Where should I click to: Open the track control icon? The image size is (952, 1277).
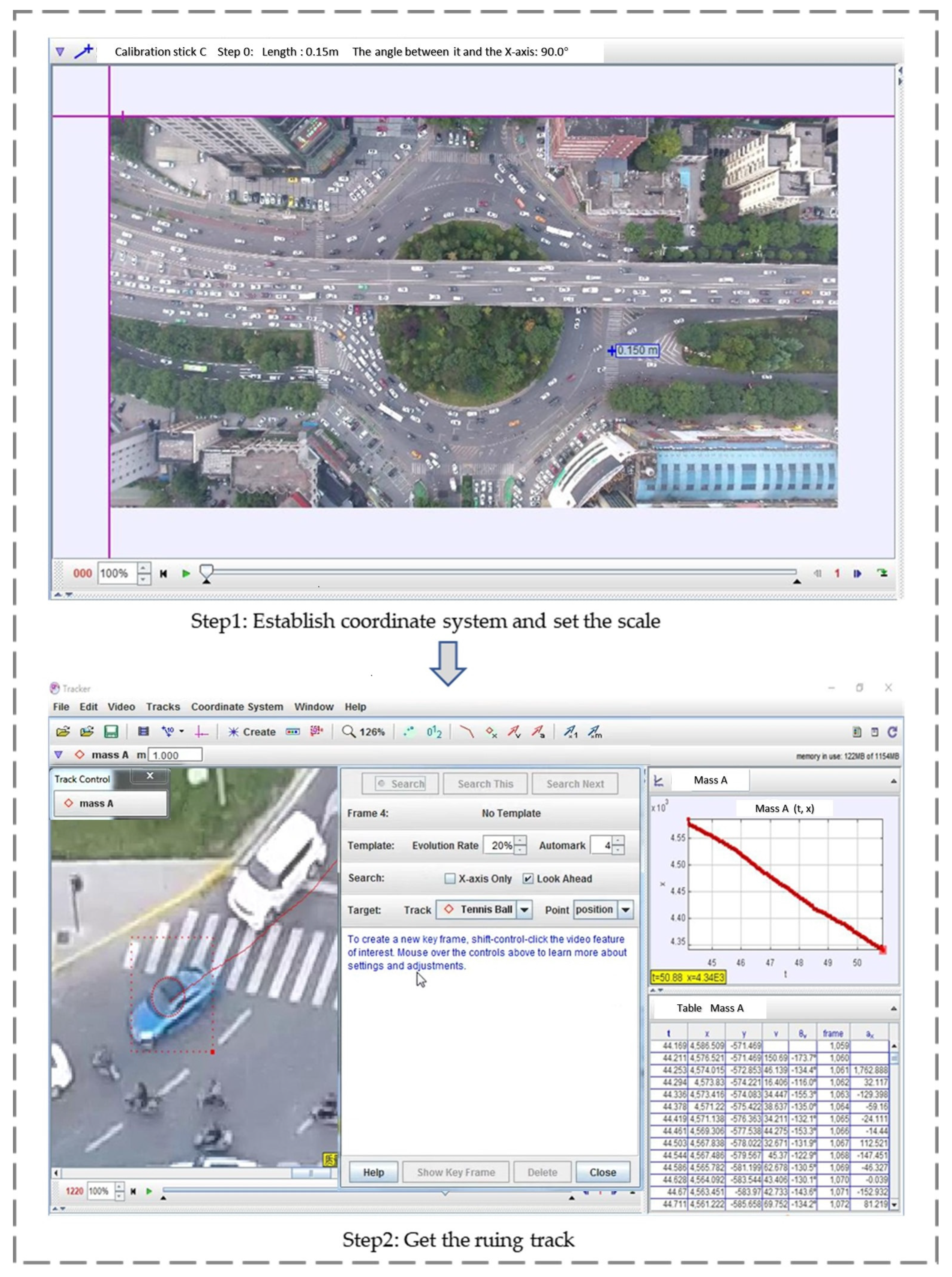point(293,732)
